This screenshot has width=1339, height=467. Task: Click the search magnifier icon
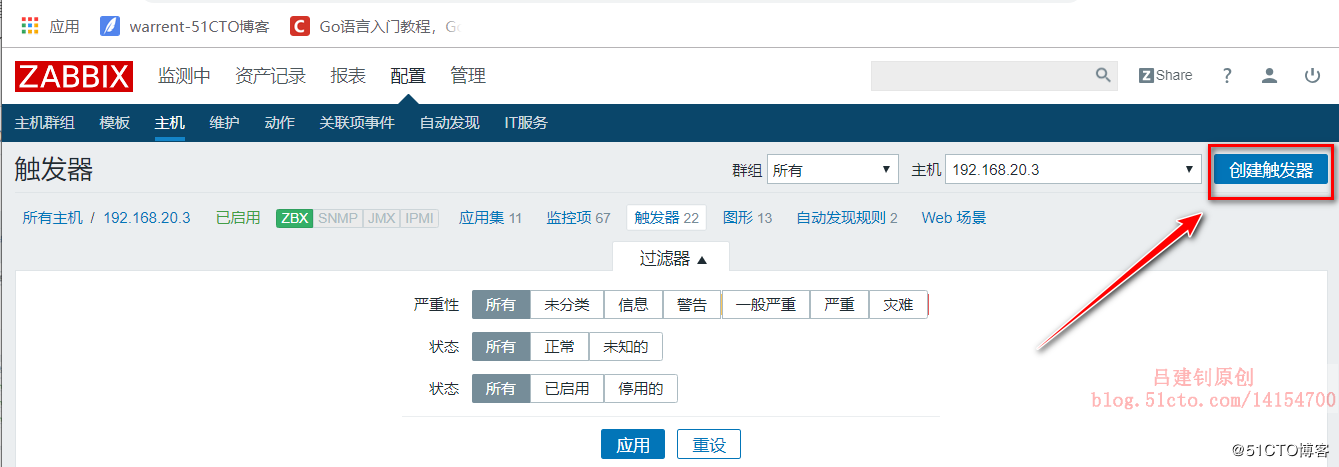pyautogui.click(x=1103, y=75)
